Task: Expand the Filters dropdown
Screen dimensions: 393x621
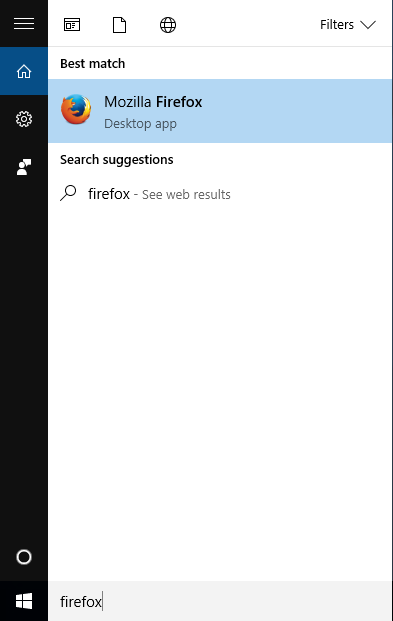Action: pyautogui.click(x=348, y=25)
